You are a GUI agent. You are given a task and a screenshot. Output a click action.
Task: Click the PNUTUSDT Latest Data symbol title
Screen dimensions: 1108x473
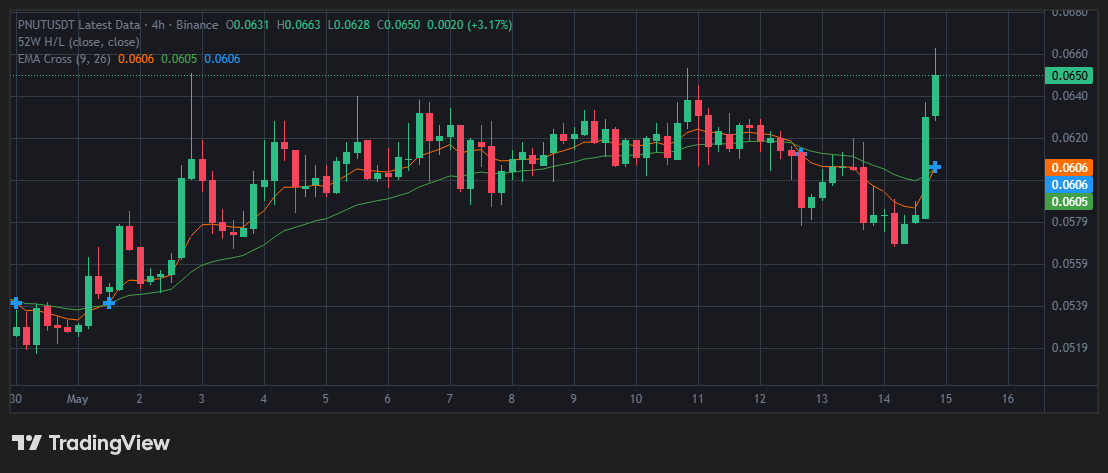79,25
